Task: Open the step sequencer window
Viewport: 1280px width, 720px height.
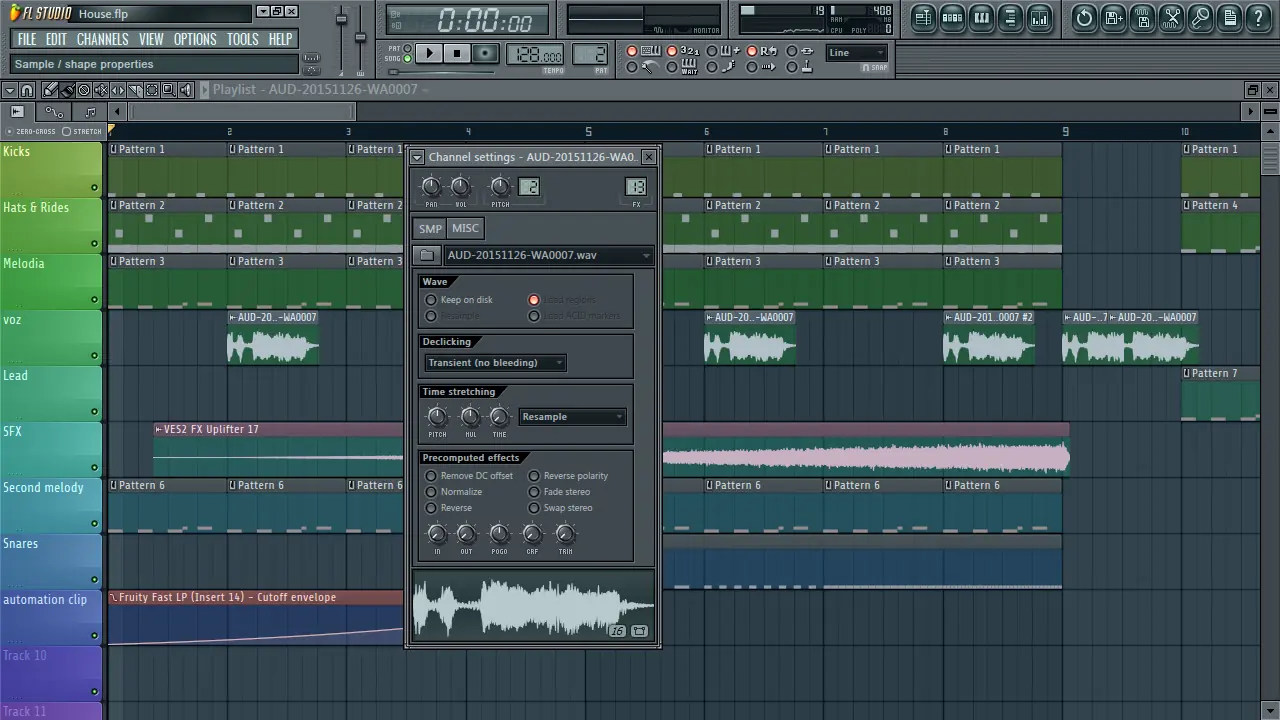Action: (952, 17)
